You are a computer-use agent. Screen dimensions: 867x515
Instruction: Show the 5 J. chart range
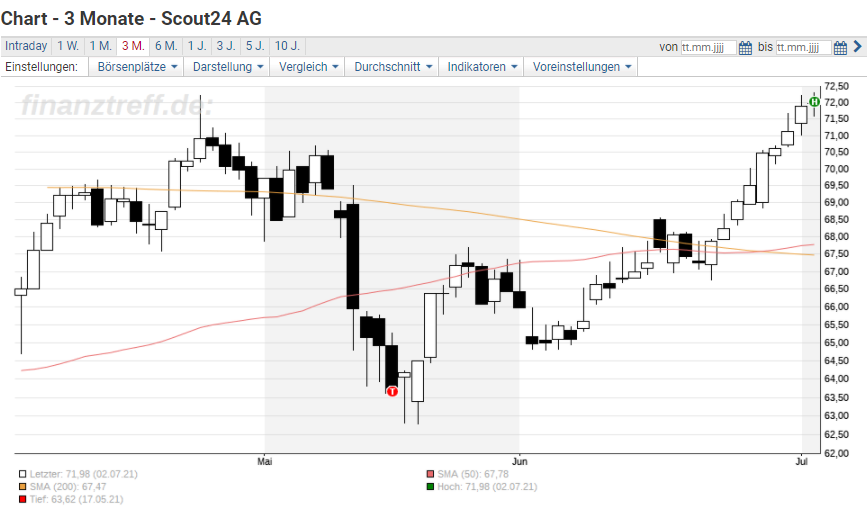[255, 46]
